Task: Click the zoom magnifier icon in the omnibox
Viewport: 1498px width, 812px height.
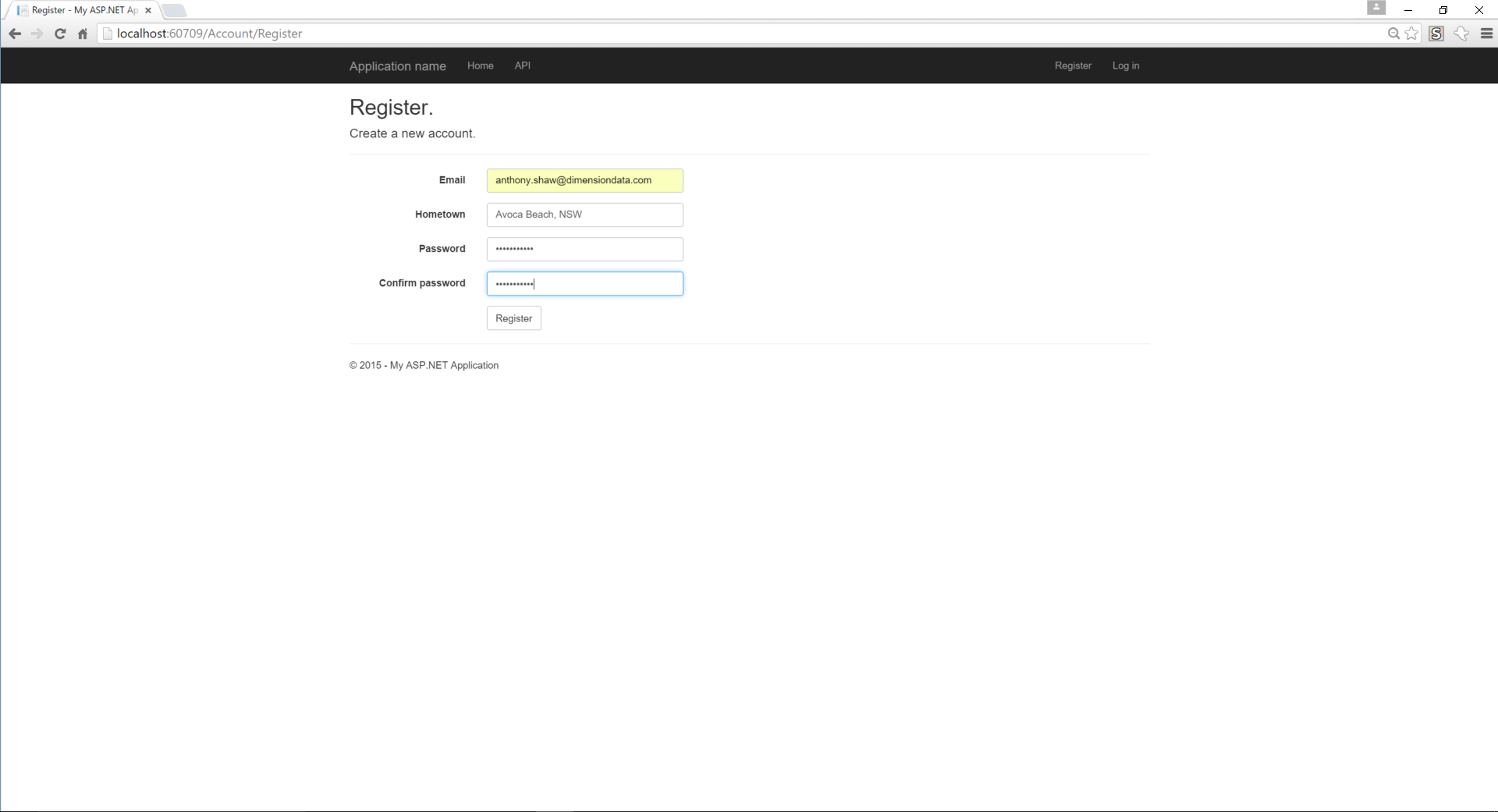Action: [x=1393, y=34]
